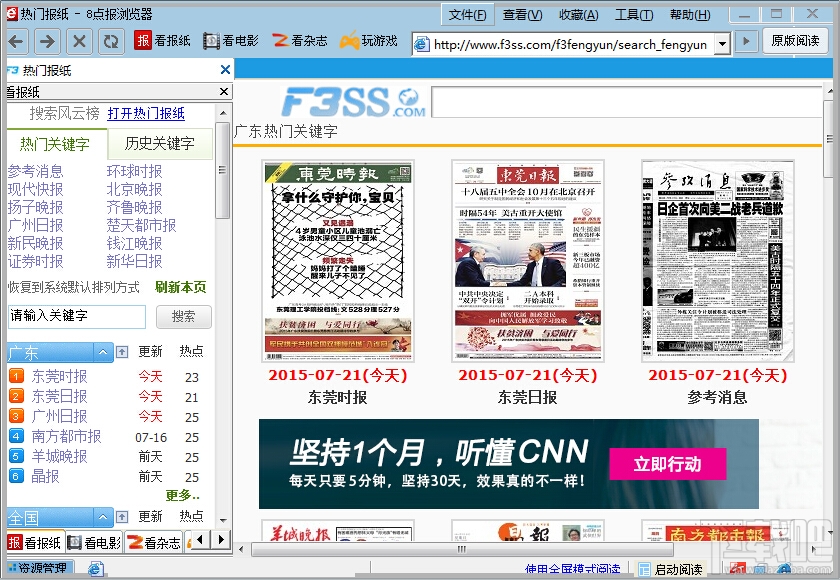Open the 帮助(H) menu

[x=690, y=15]
